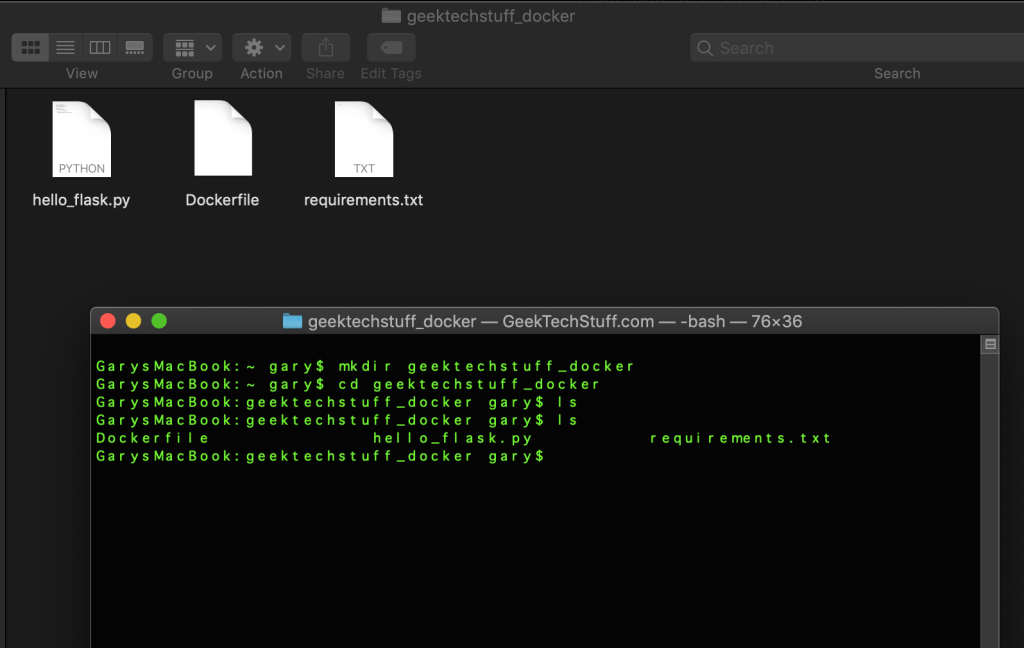Select the hello_flask.py file icon

click(81, 139)
